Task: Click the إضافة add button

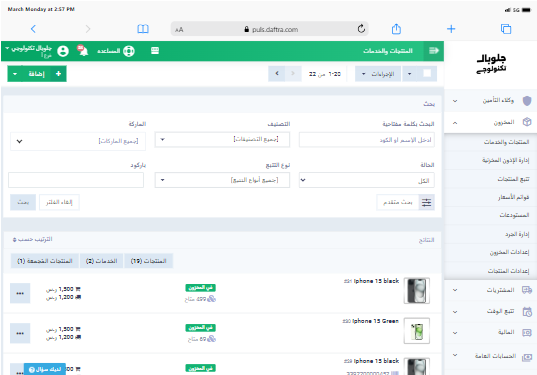Action: [x=37, y=74]
